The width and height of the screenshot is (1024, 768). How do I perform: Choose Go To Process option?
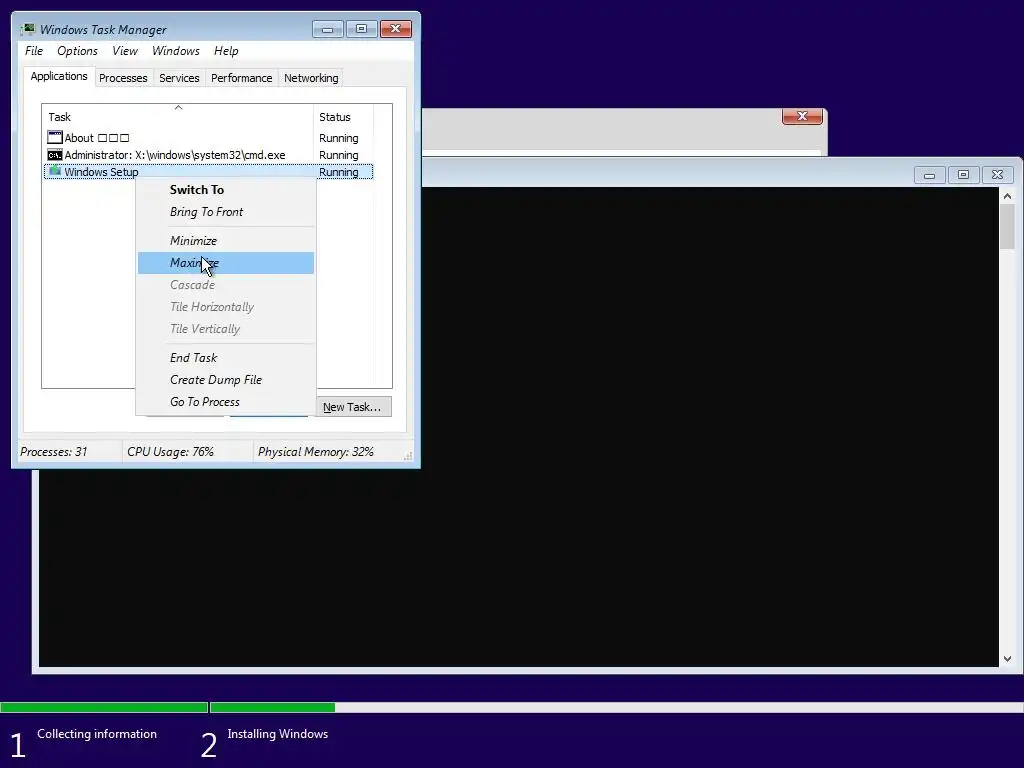click(225, 402)
